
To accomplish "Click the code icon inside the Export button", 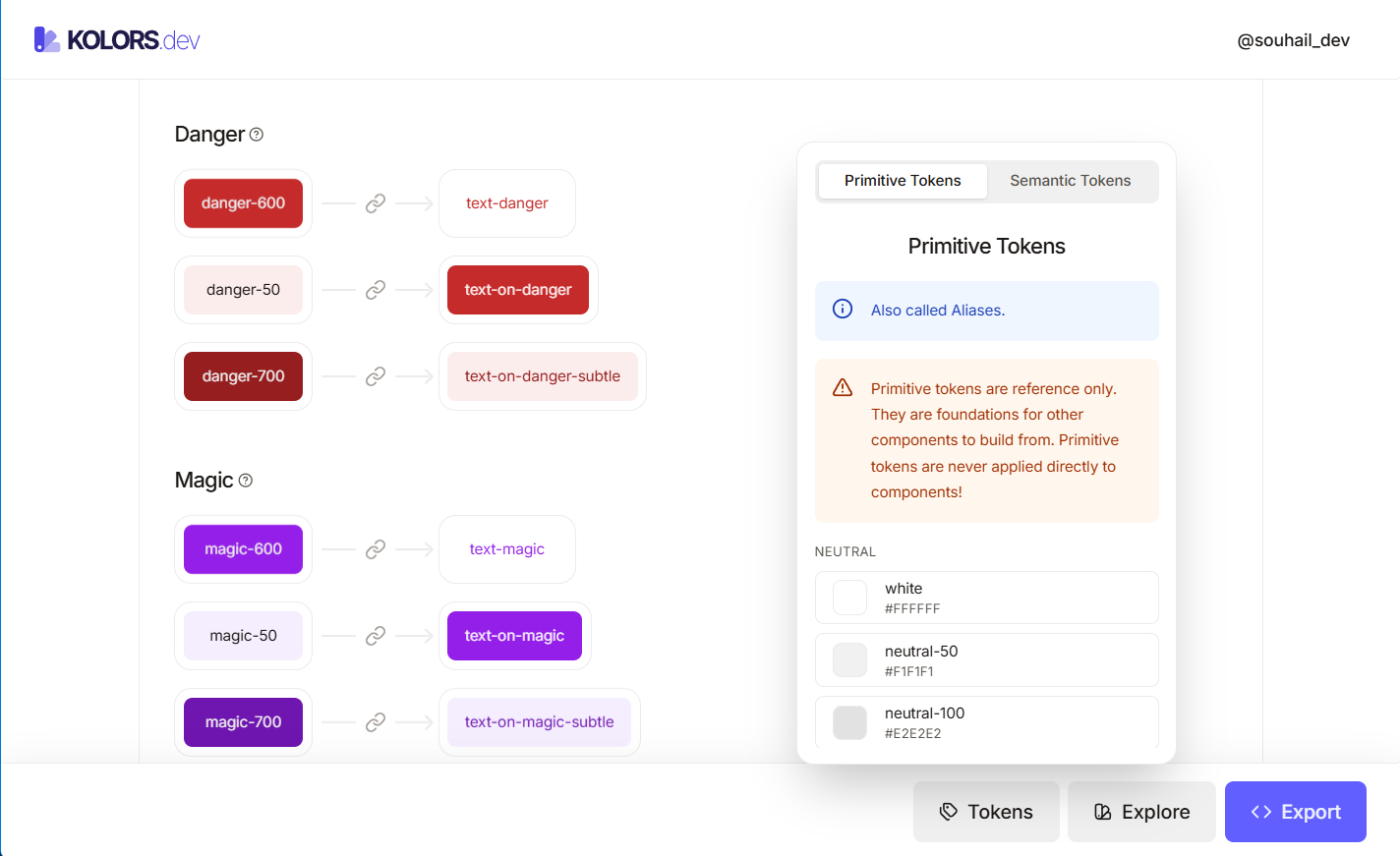I will pyautogui.click(x=1261, y=811).
